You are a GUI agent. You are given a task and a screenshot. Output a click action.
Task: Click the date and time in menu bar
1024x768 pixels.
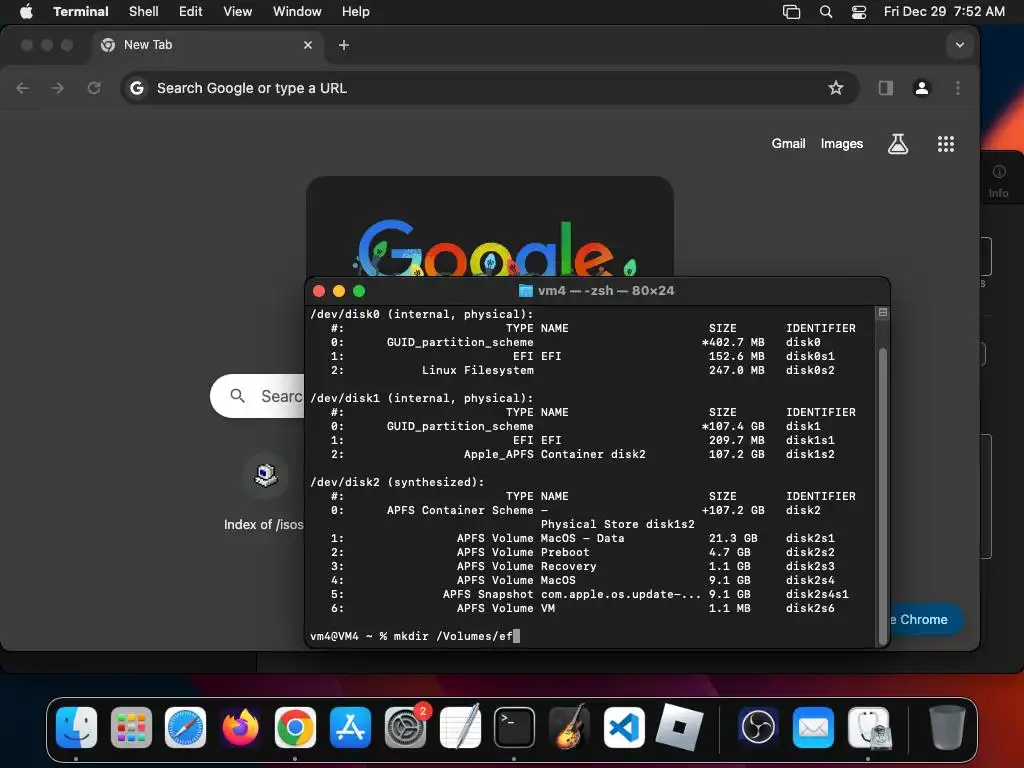point(944,11)
